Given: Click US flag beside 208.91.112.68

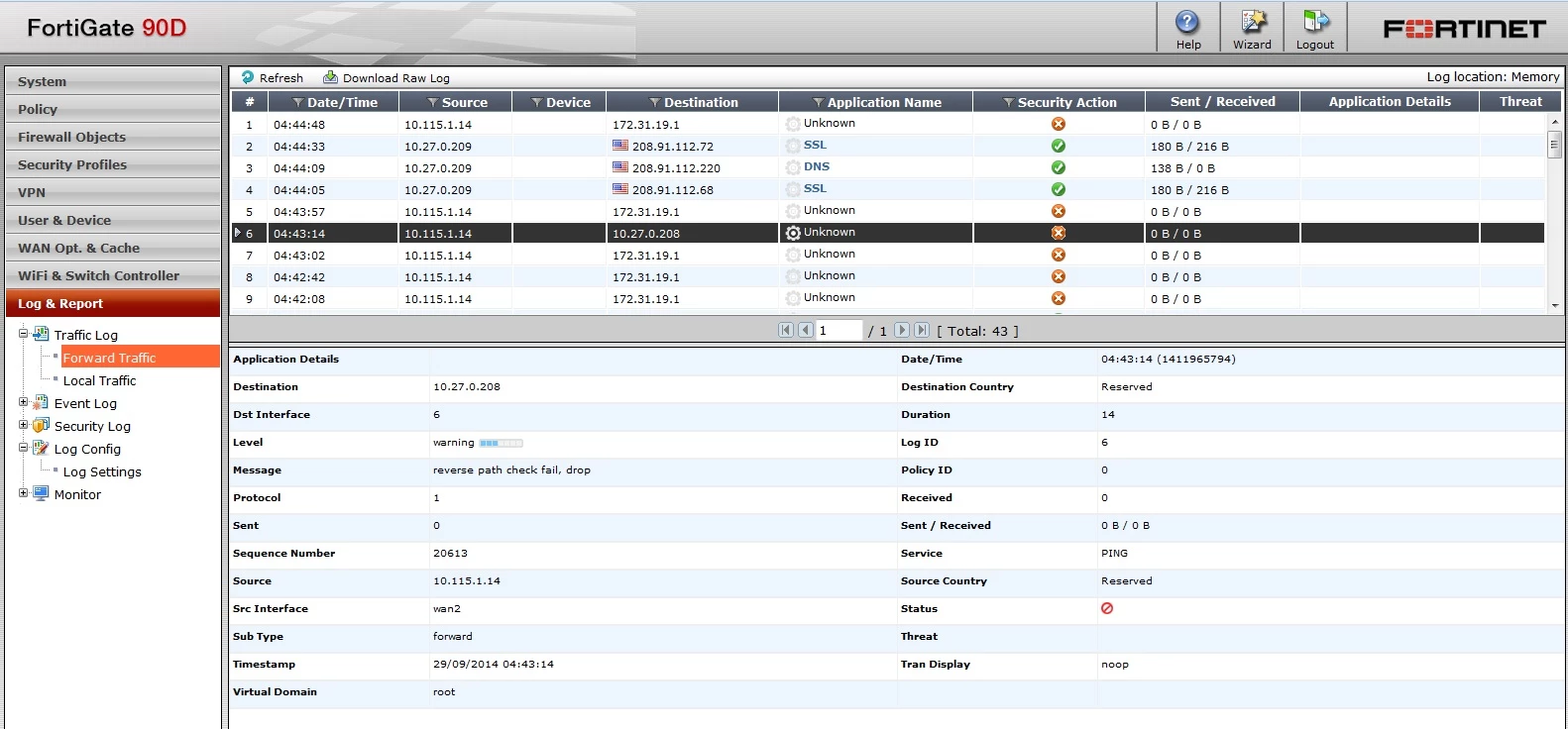Looking at the screenshot, I should (x=620, y=189).
